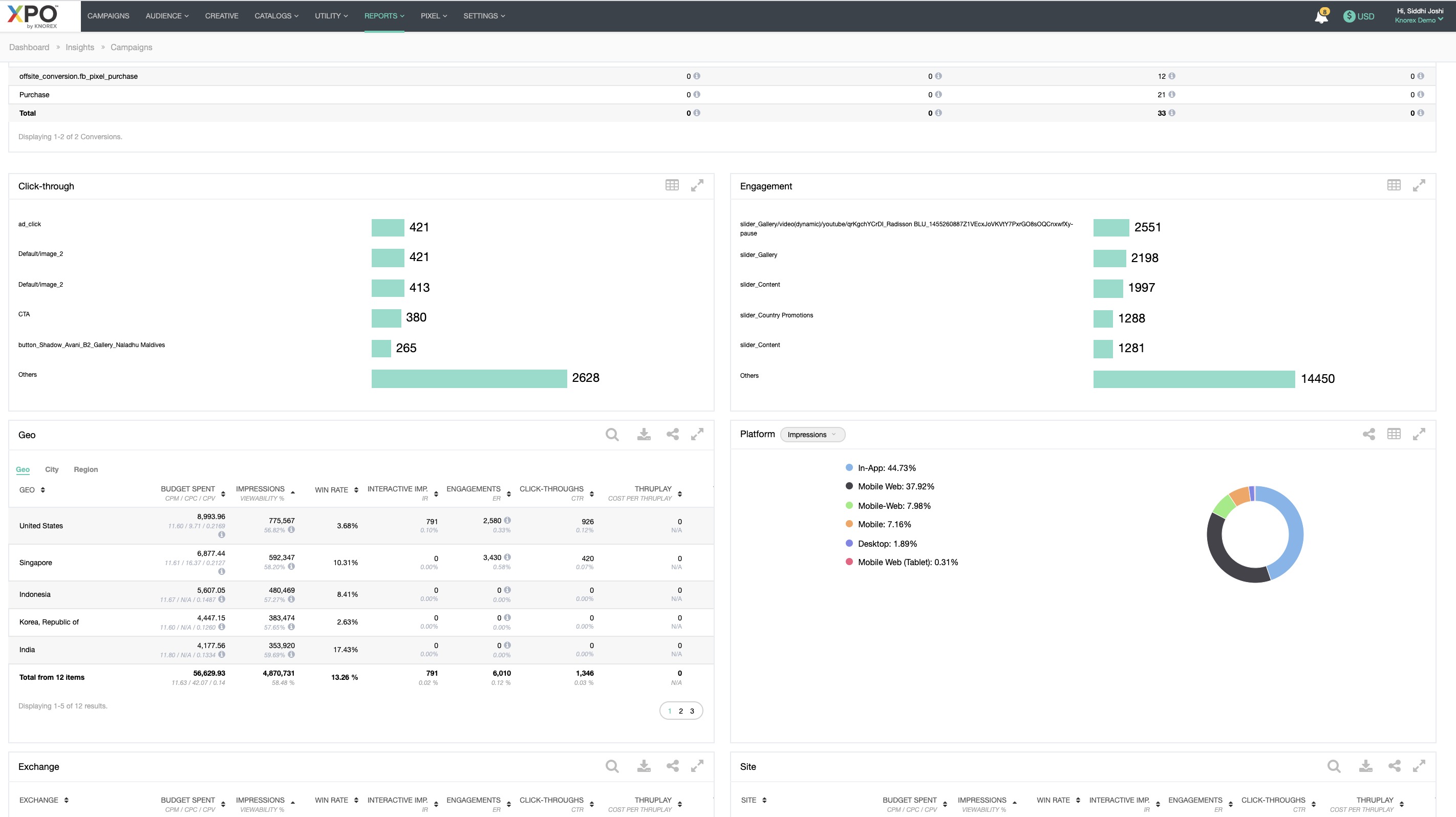This screenshot has width=1456, height=817.
Task: Click the Insights breadcrumb link
Action: click(x=80, y=48)
